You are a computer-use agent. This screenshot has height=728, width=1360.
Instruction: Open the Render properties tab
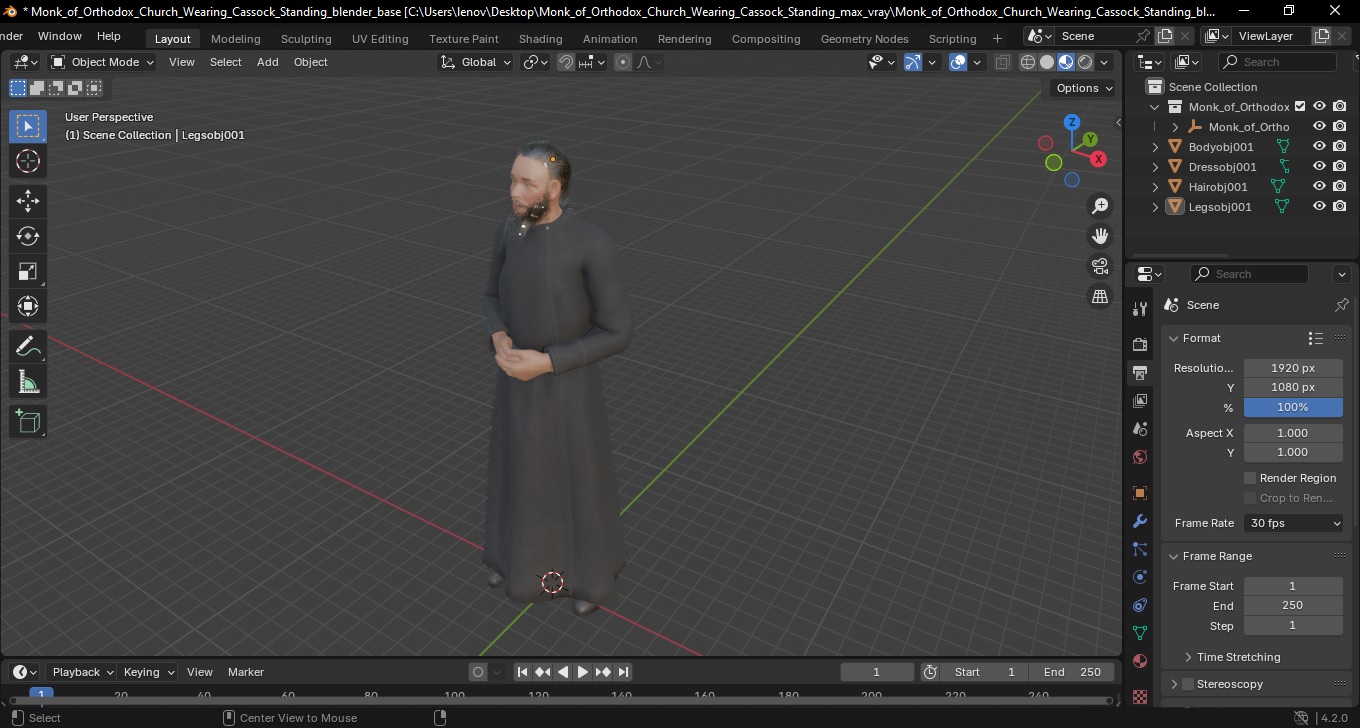[1140, 344]
